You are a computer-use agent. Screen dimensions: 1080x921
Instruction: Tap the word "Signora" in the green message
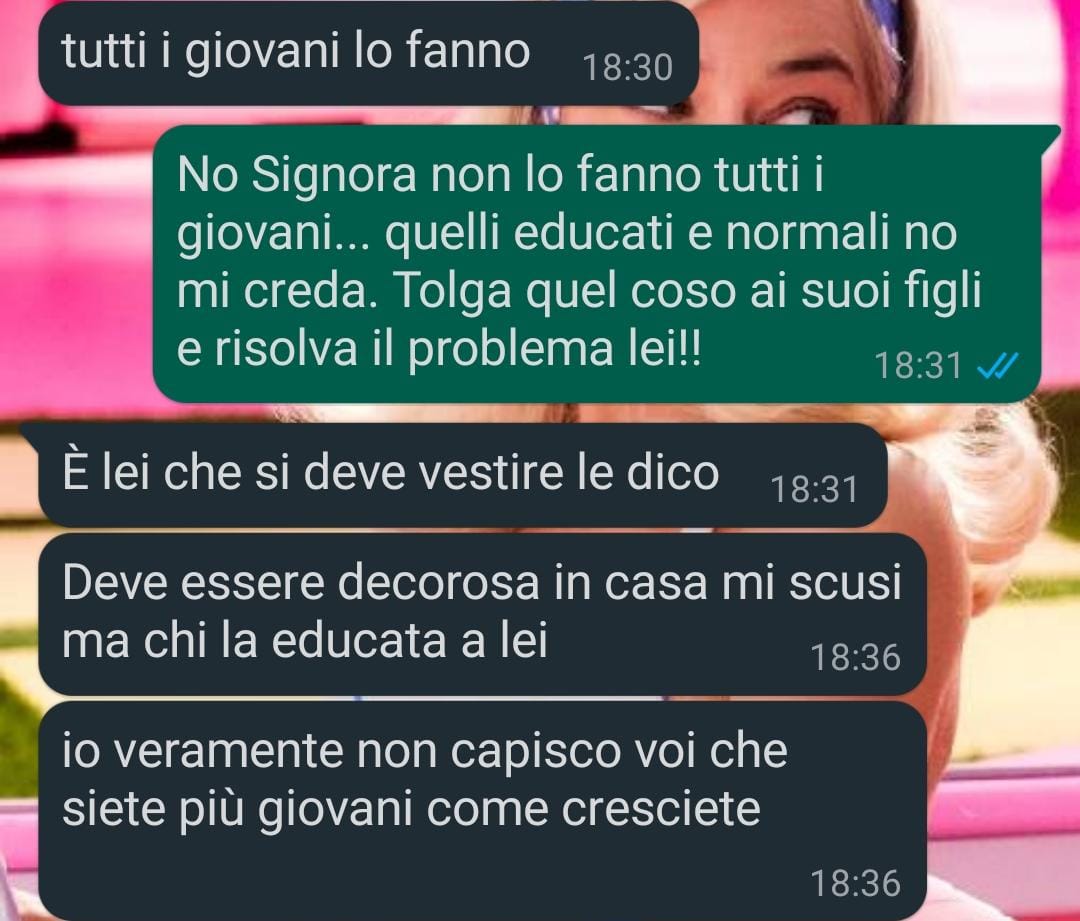334,176
